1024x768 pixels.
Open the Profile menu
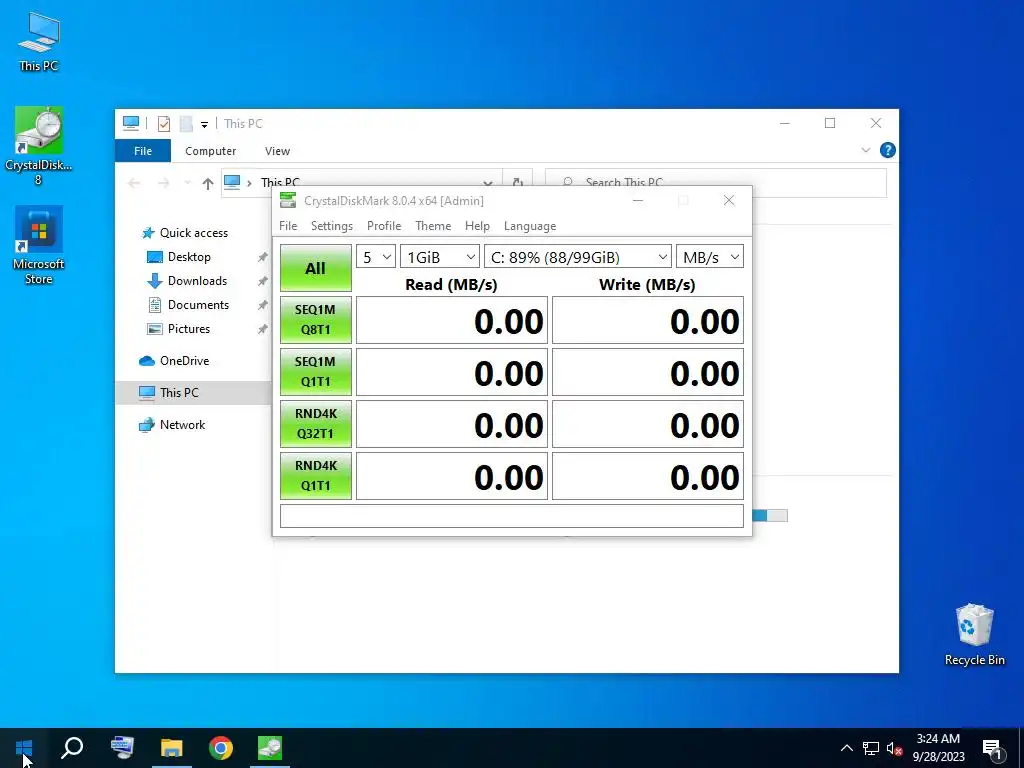(384, 226)
